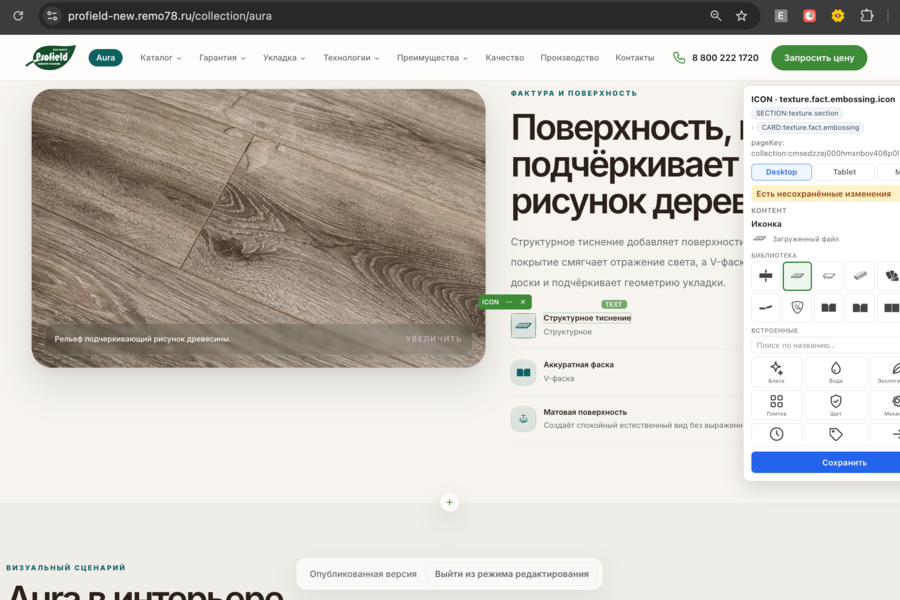Screen dimensions: 900x600
Task: Add a section with the plus button
Action: (449, 502)
